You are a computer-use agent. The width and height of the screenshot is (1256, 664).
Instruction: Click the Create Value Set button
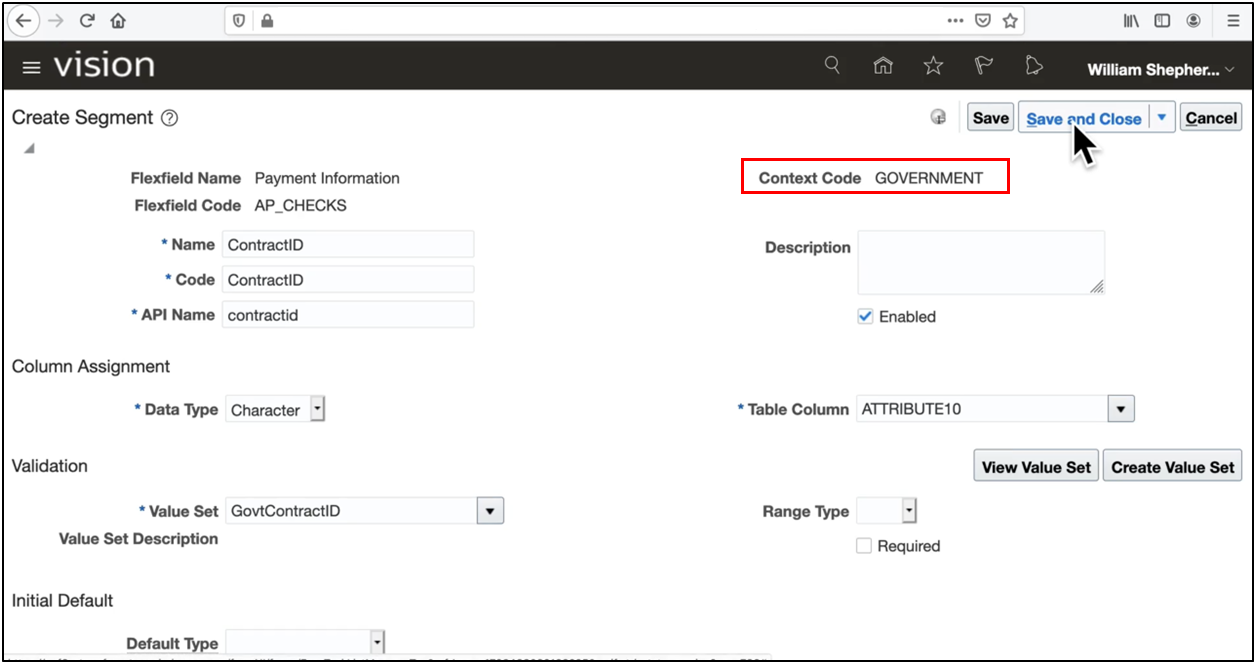coord(1172,467)
